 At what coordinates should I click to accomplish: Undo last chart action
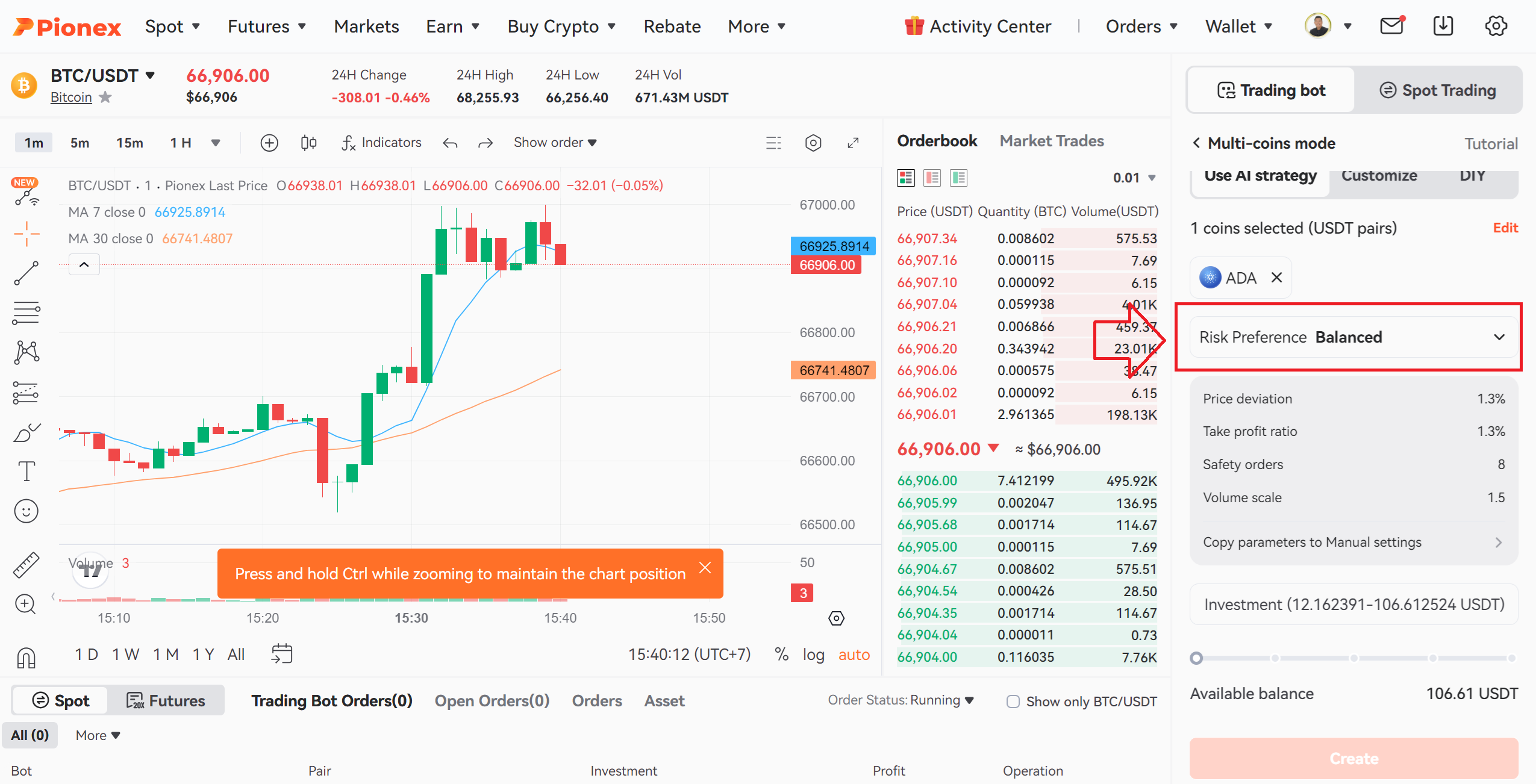tap(450, 143)
